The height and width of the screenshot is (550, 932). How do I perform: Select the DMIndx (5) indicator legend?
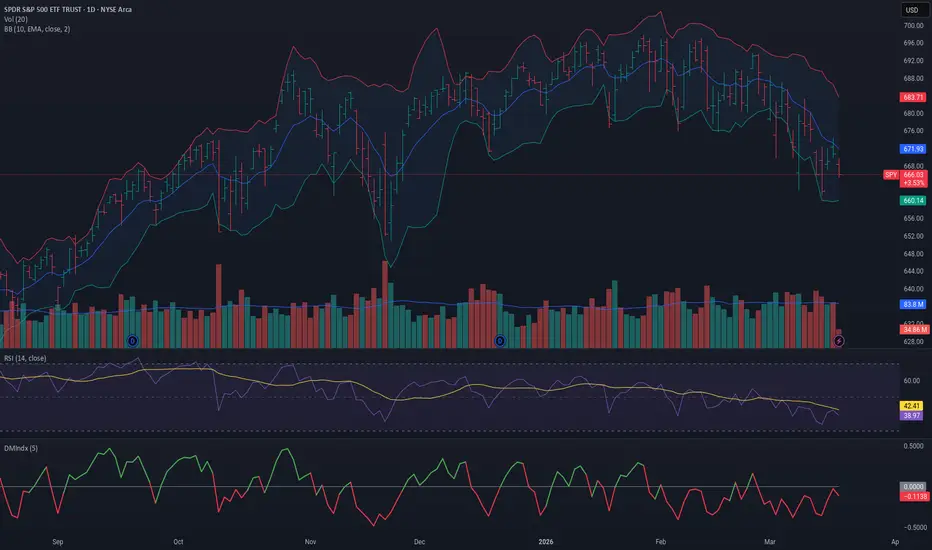click(21, 448)
